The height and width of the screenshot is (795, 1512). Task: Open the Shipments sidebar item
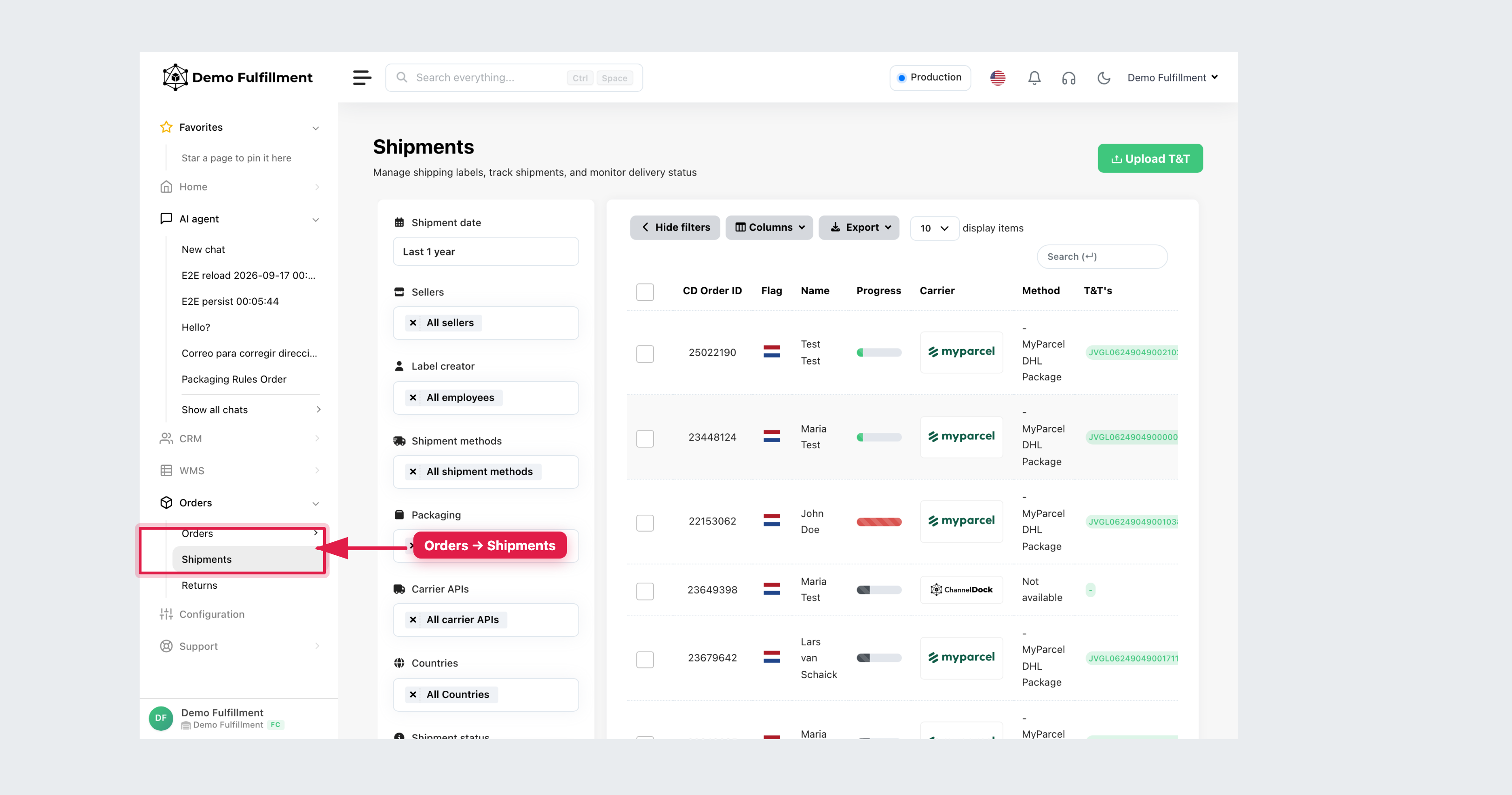(x=249, y=559)
